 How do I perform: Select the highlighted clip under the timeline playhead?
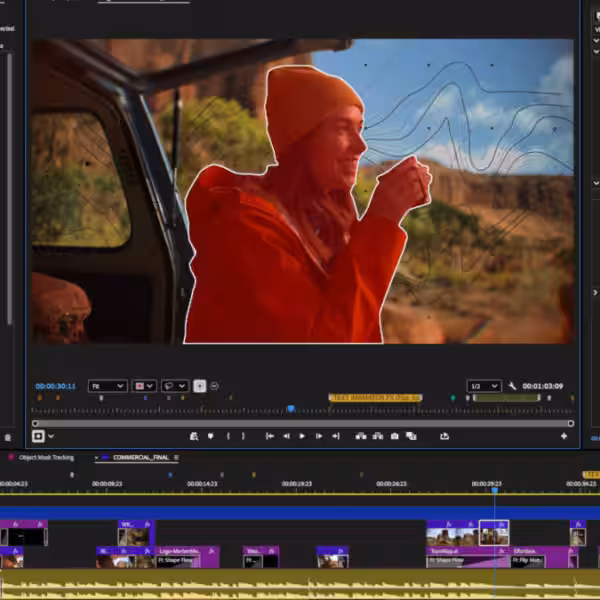coord(494,533)
